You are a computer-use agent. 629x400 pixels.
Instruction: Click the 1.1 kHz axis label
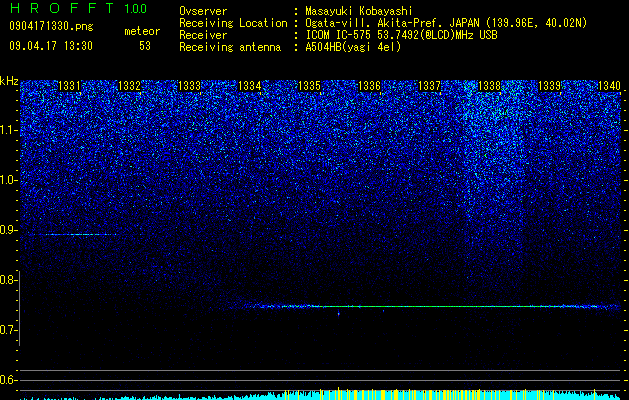click(9, 130)
